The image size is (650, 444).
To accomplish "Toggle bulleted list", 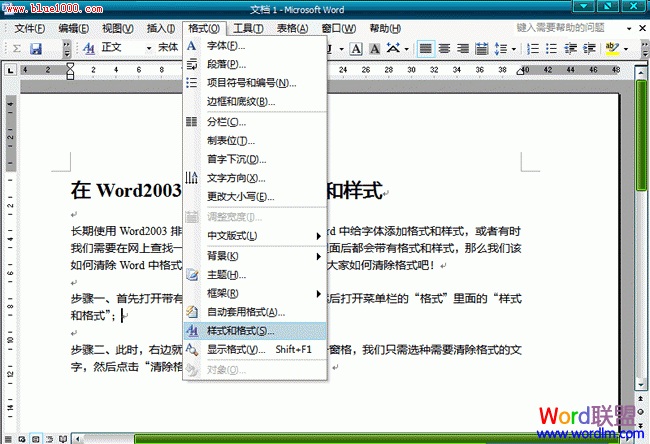I will coord(551,49).
